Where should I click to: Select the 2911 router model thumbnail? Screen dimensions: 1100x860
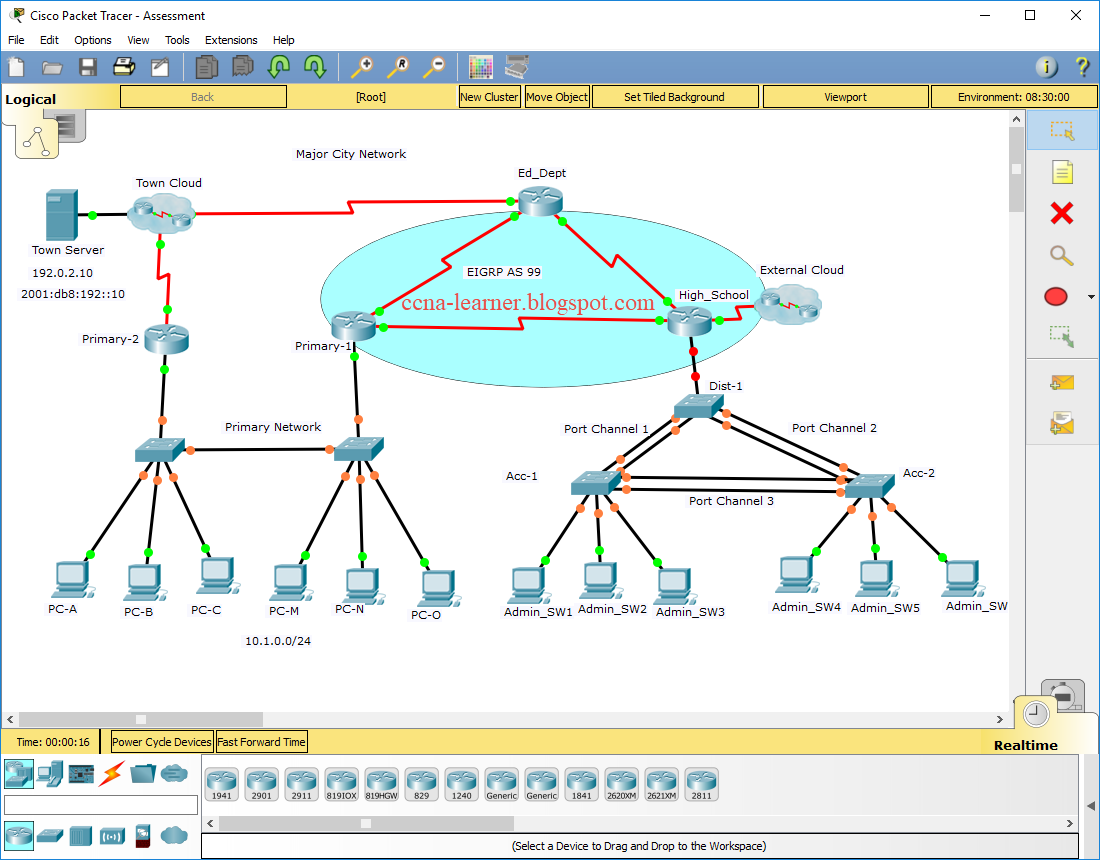[x=301, y=783]
